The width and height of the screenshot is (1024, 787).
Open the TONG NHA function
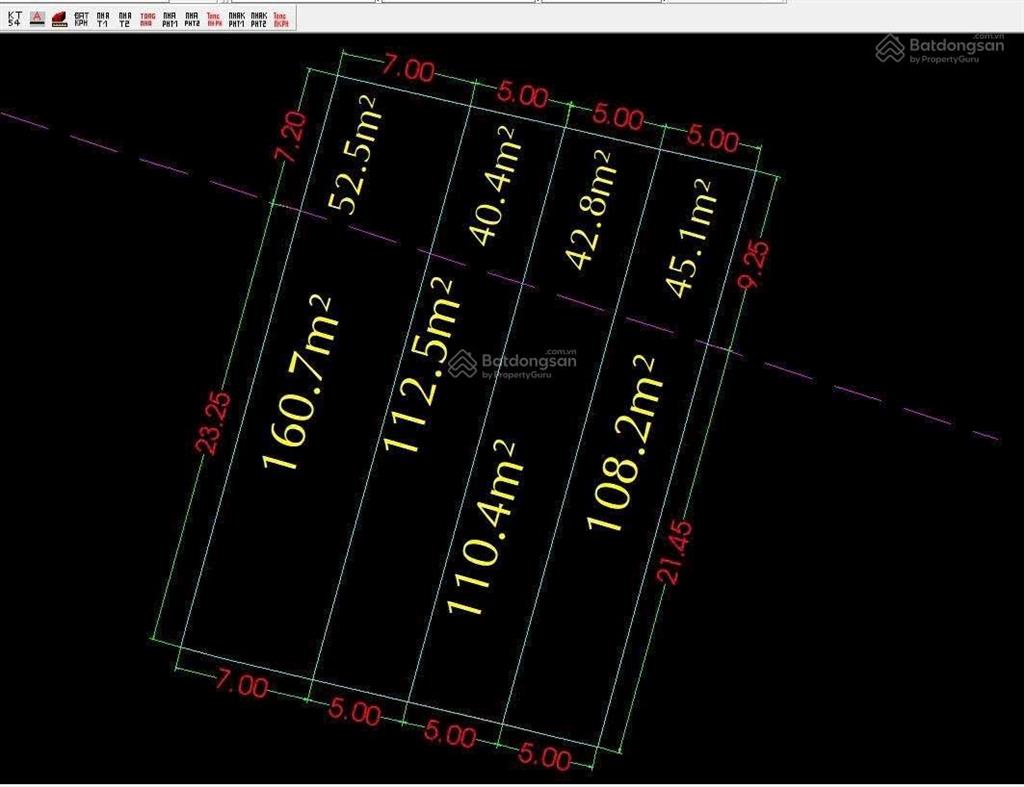point(148,15)
